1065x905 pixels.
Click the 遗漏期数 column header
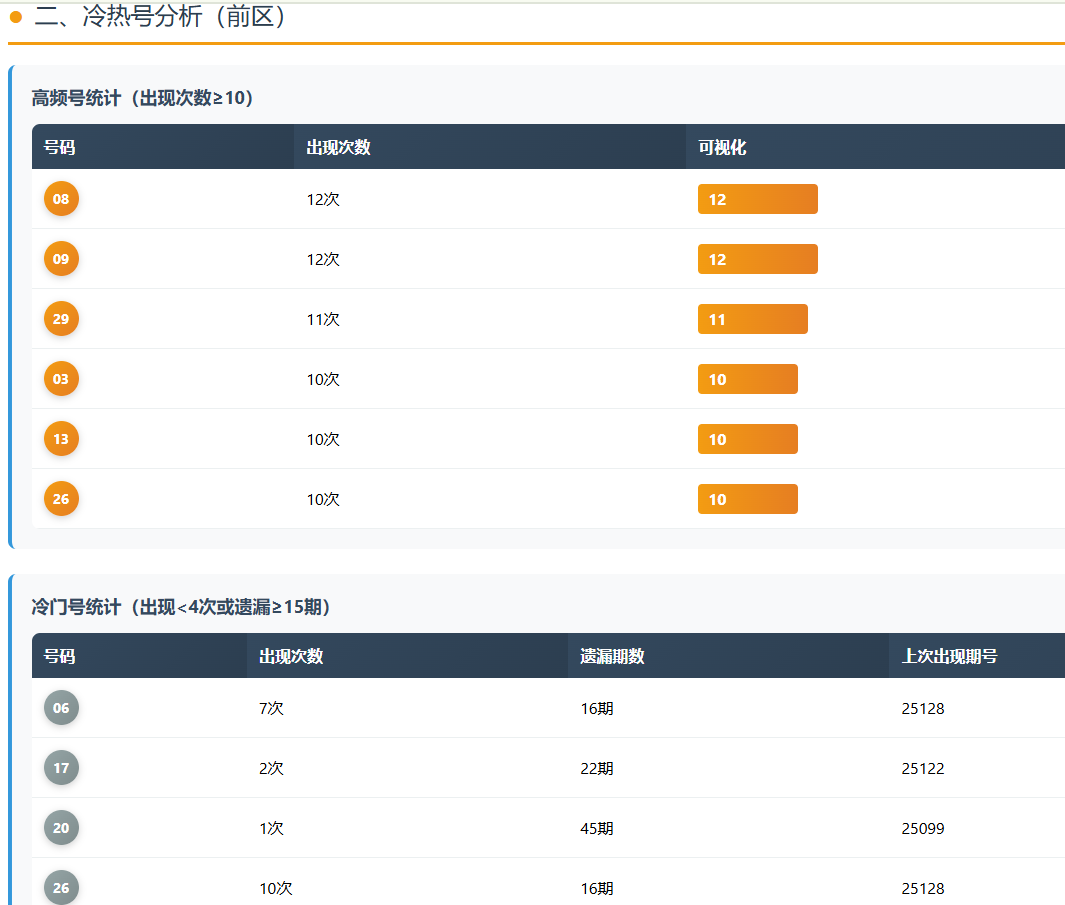click(612, 656)
